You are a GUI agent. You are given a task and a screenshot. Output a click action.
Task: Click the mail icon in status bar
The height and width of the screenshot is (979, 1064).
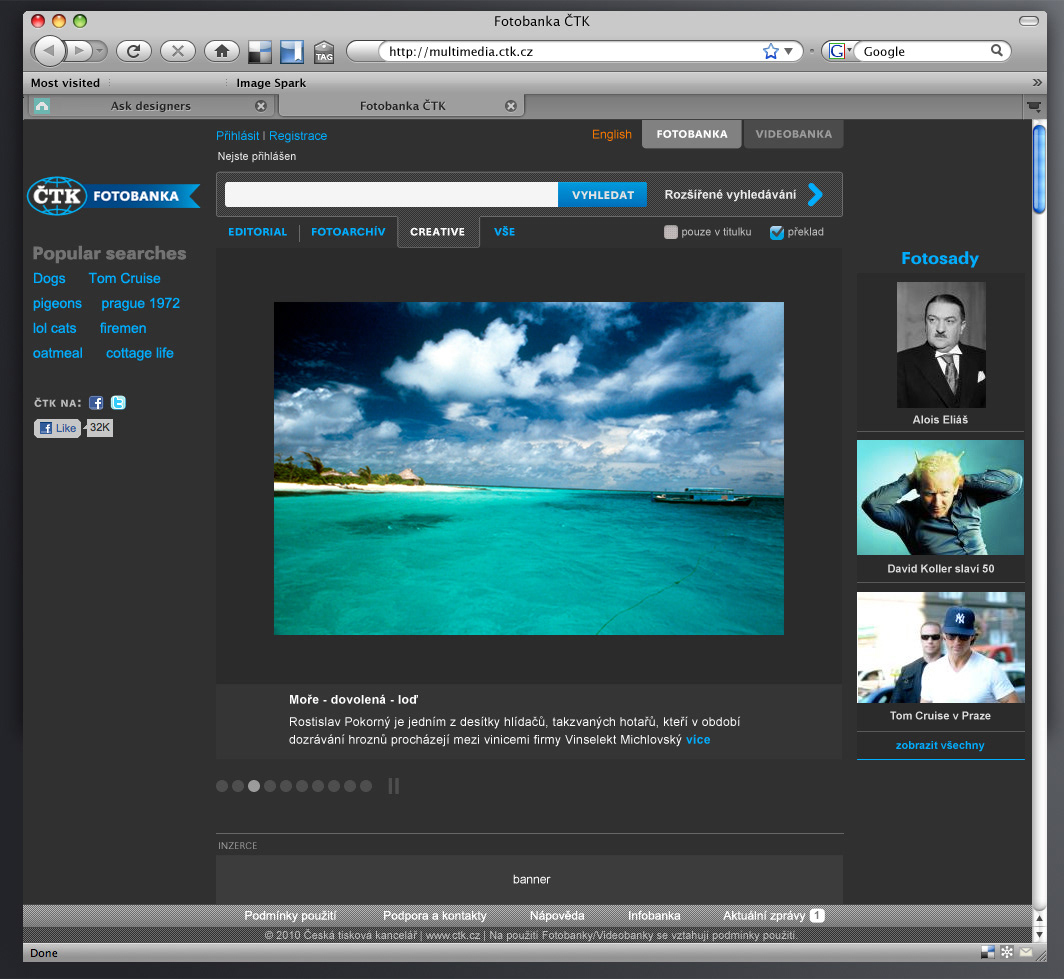[x=1026, y=953]
